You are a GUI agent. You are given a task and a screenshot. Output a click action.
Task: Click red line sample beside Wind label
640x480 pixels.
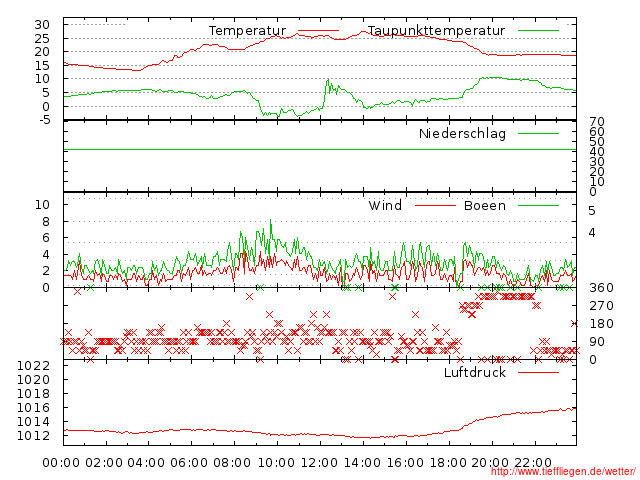pyautogui.click(x=435, y=205)
